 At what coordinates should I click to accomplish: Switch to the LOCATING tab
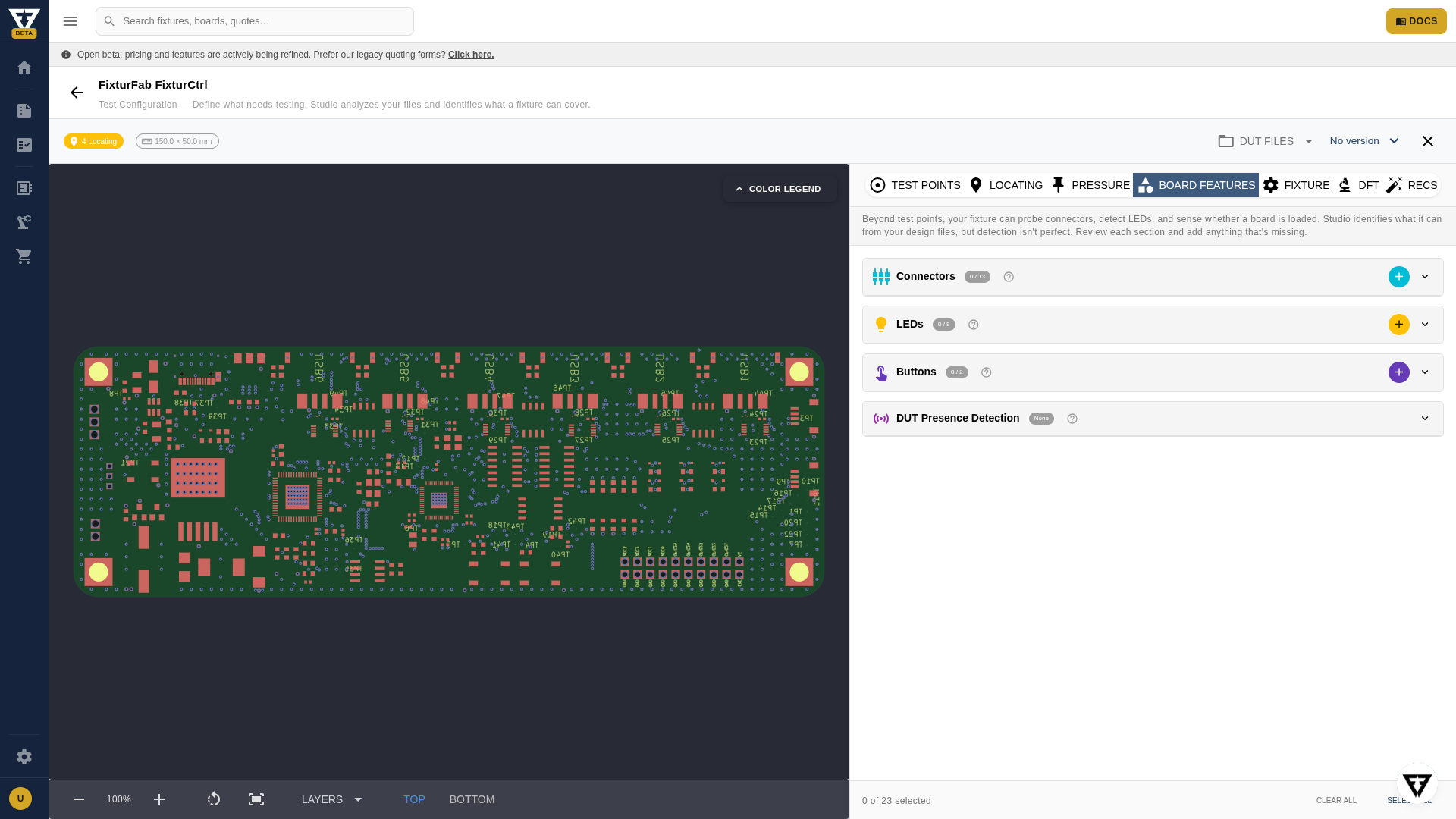[1006, 185]
